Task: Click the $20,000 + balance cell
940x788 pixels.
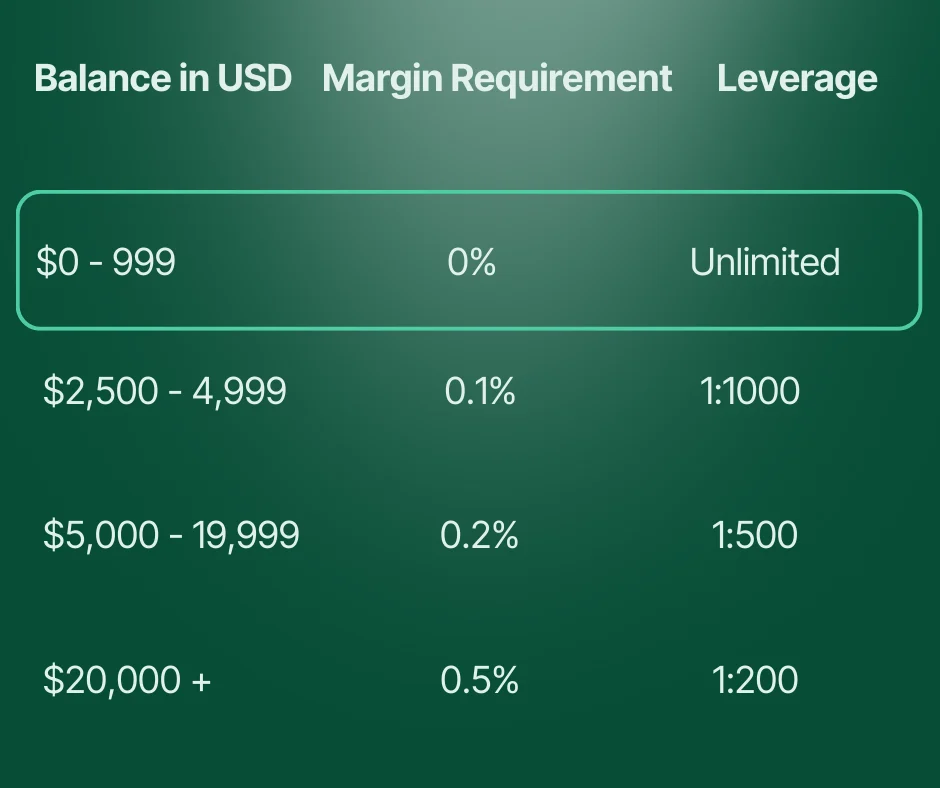Action: pyautogui.click(x=127, y=680)
